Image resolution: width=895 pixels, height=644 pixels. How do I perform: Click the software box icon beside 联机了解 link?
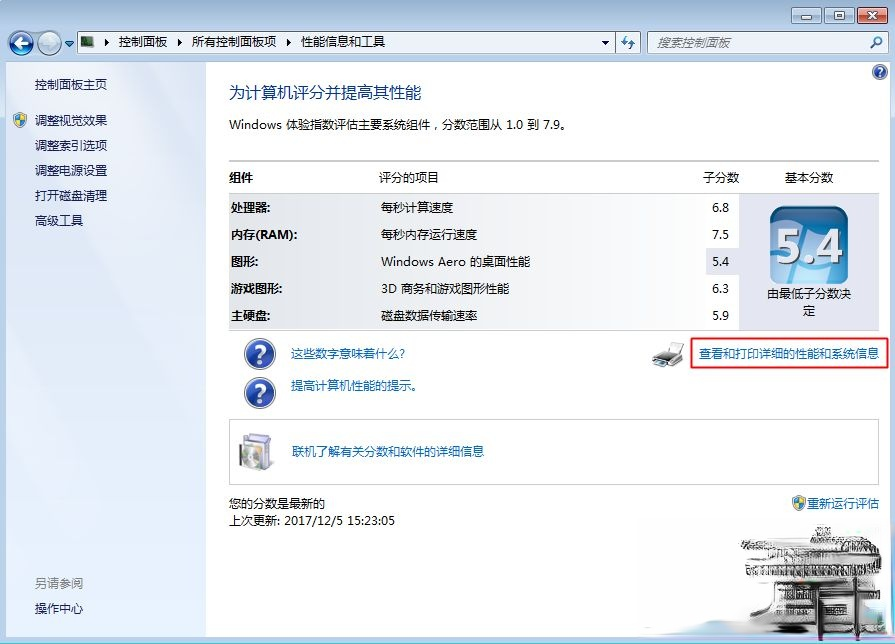(258, 451)
